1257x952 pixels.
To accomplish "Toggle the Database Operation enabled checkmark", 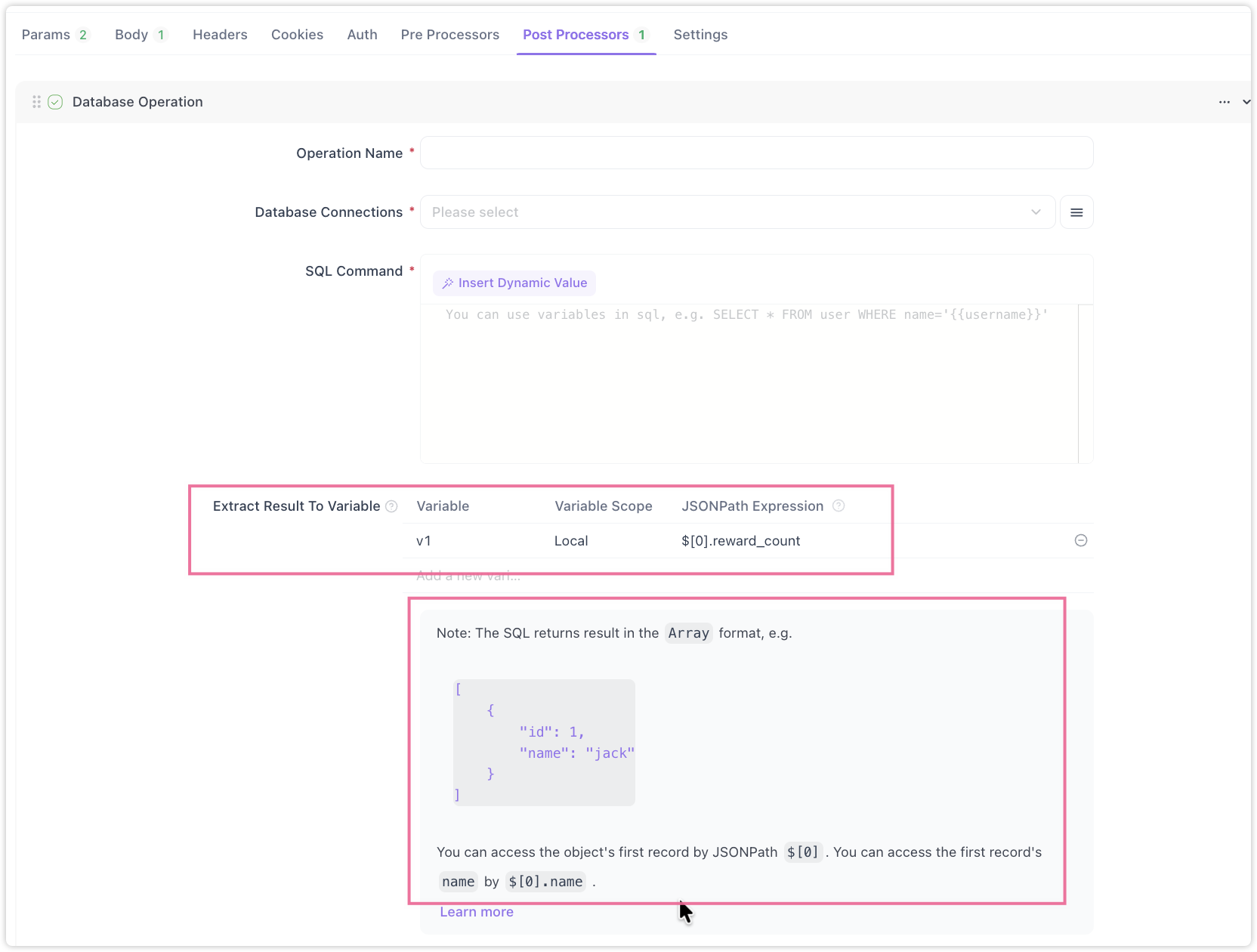I will (x=55, y=102).
